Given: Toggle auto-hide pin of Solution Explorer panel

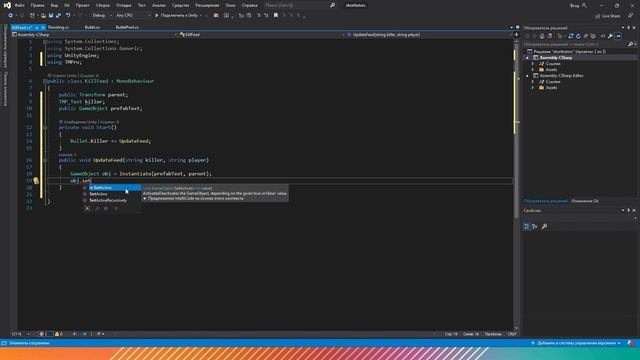Looking at the screenshot, I should tap(628, 28).
